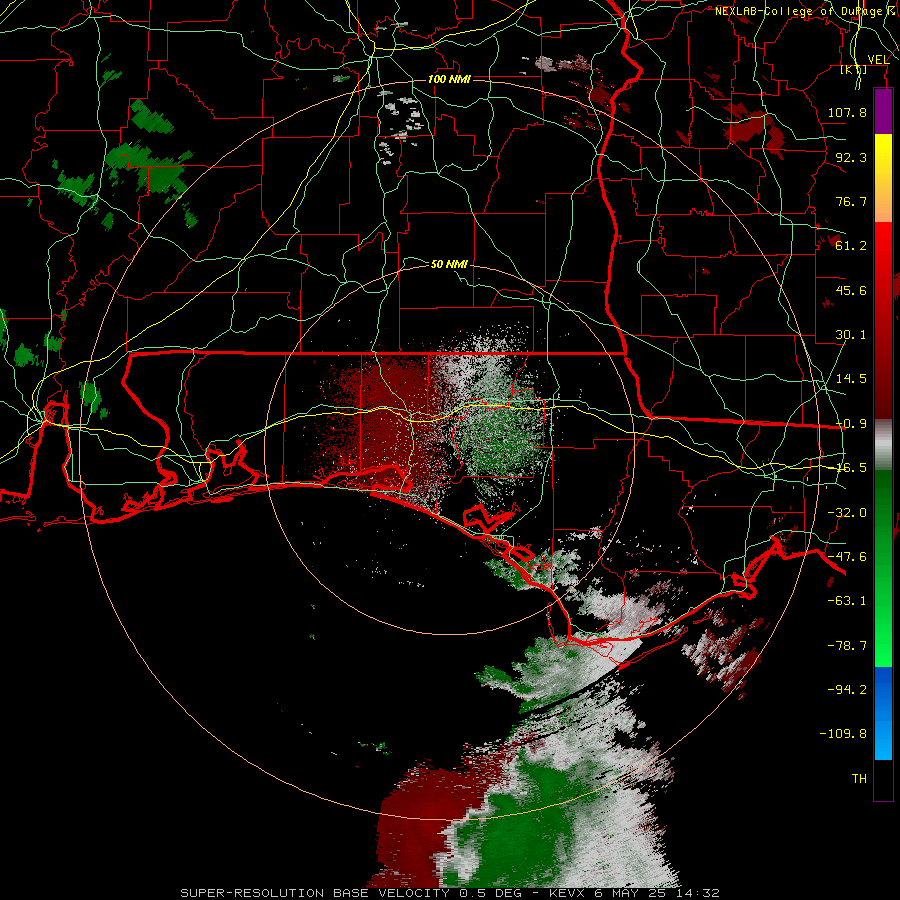Click the 76.7 value on velocity scale
900x900 pixels.
click(x=851, y=201)
